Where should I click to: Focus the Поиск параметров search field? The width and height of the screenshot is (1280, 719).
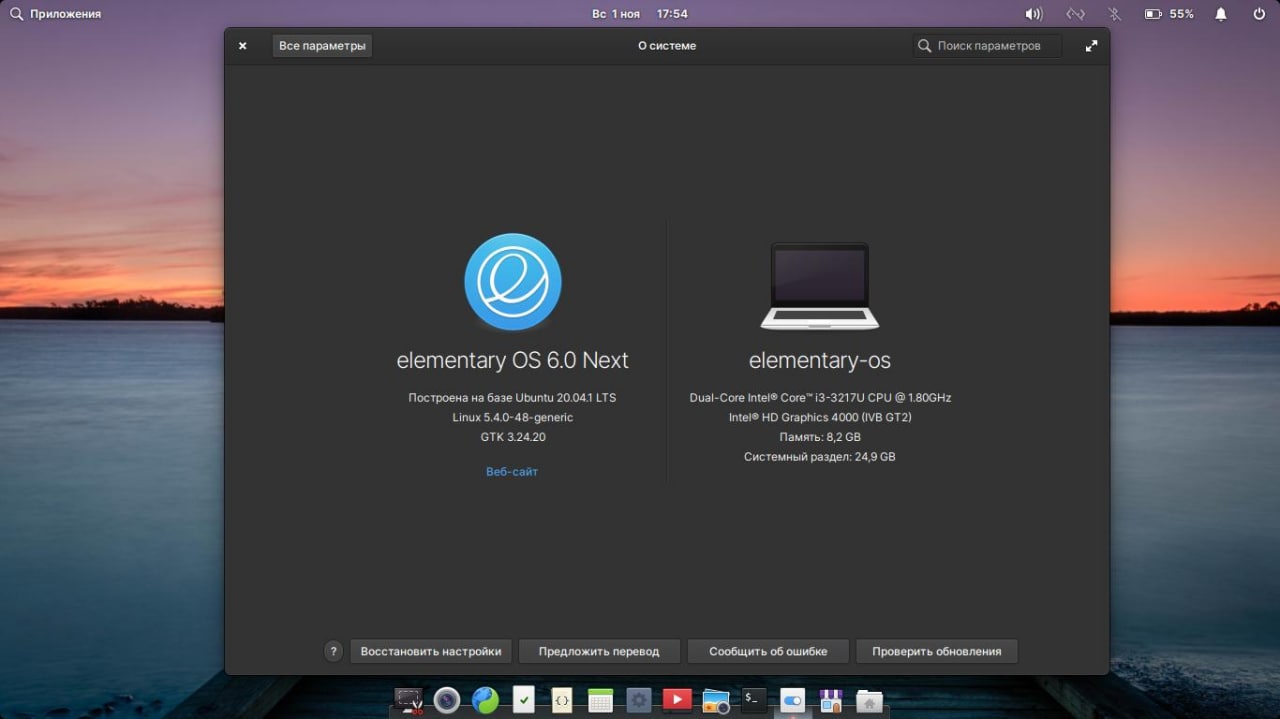pyautogui.click(x=986, y=46)
